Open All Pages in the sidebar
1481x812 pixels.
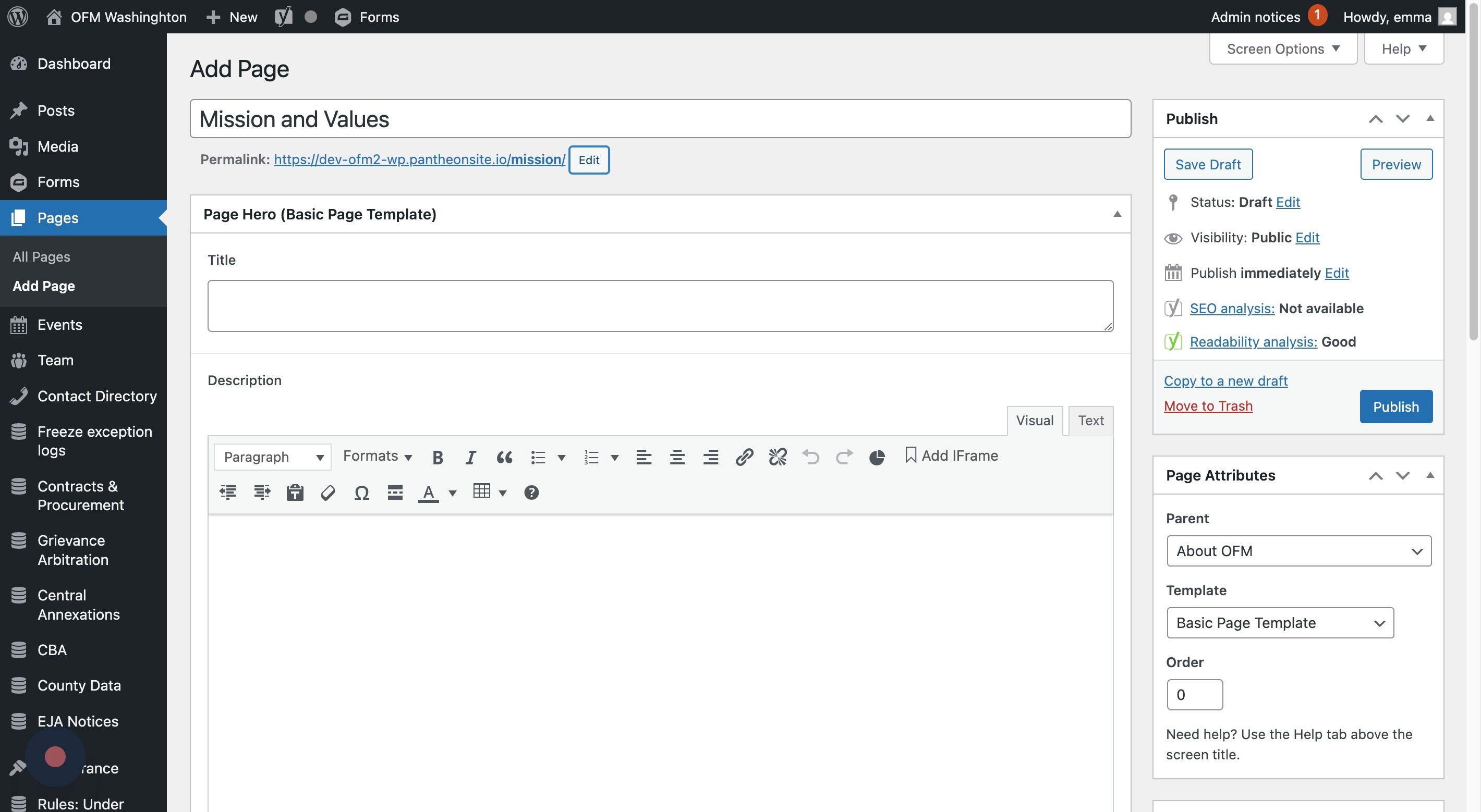click(41, 256)
